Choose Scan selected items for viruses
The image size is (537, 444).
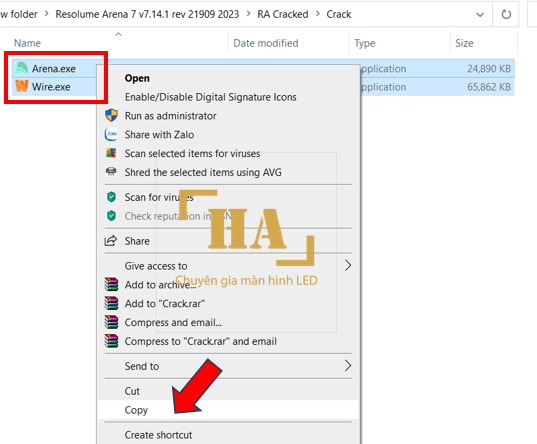tap(192, 153)
